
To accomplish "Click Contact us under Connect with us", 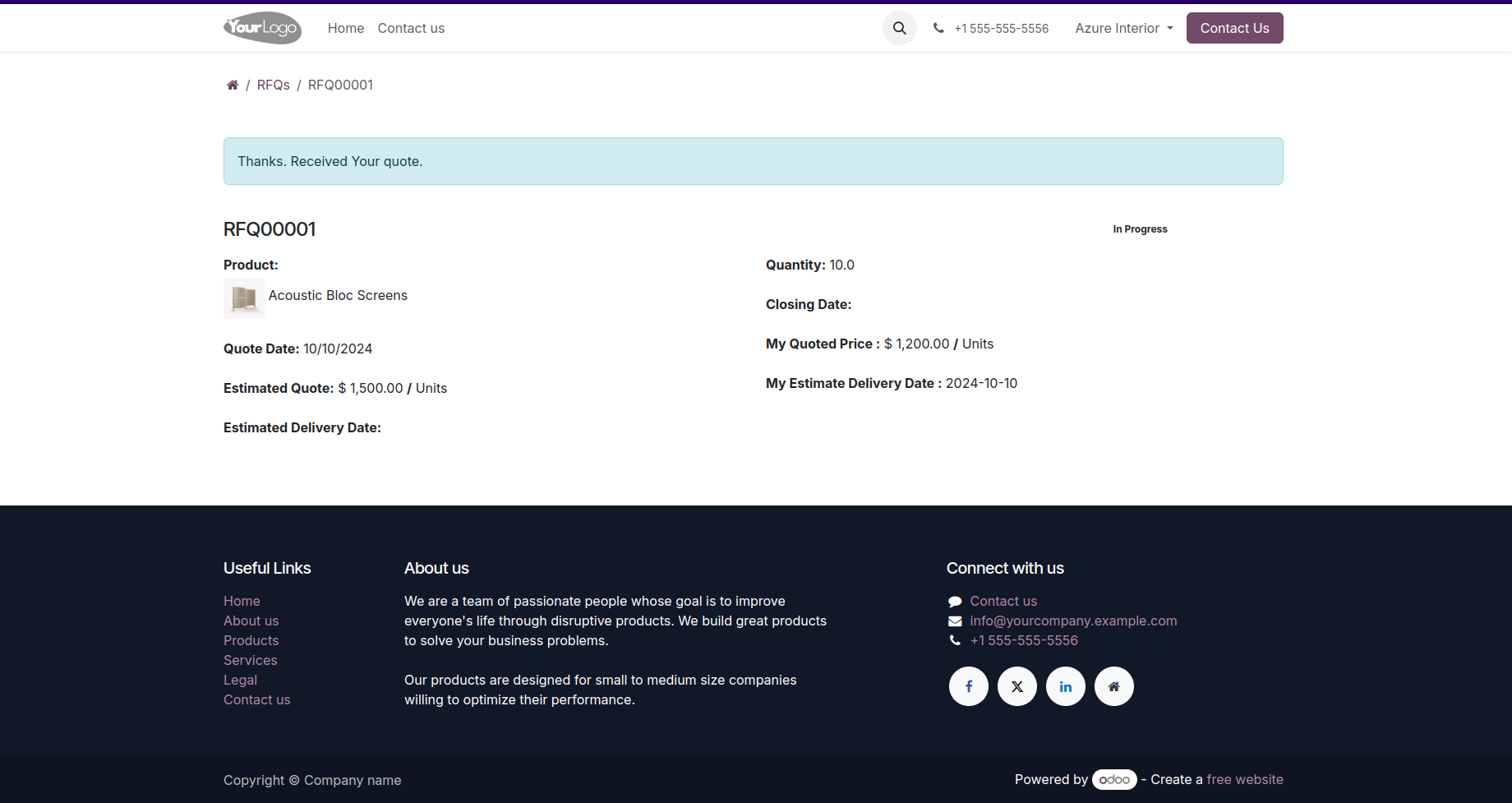I will point(1003,601).
